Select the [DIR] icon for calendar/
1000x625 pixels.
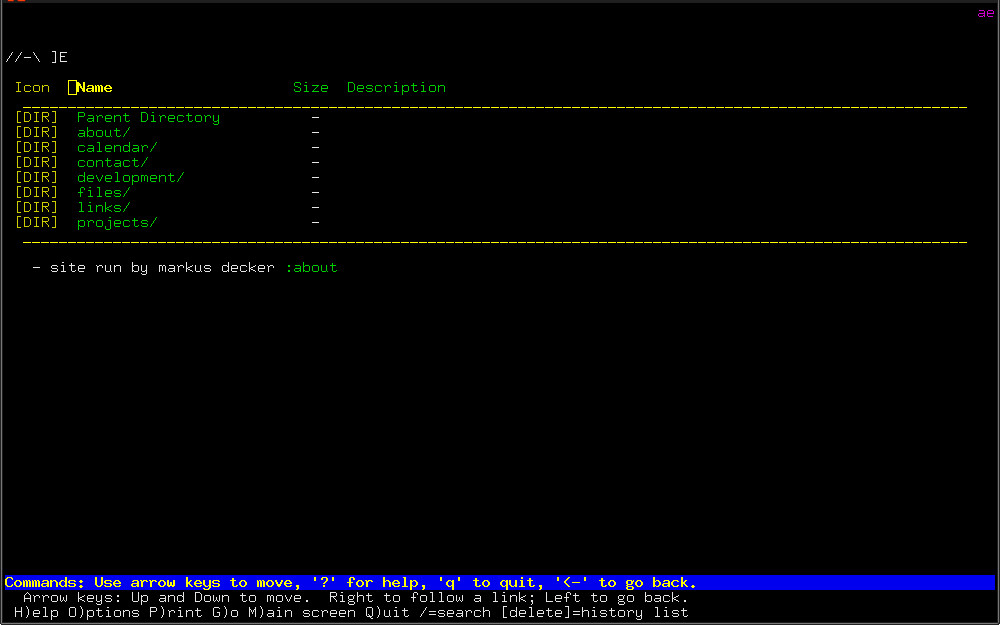[x=36, y=148]
